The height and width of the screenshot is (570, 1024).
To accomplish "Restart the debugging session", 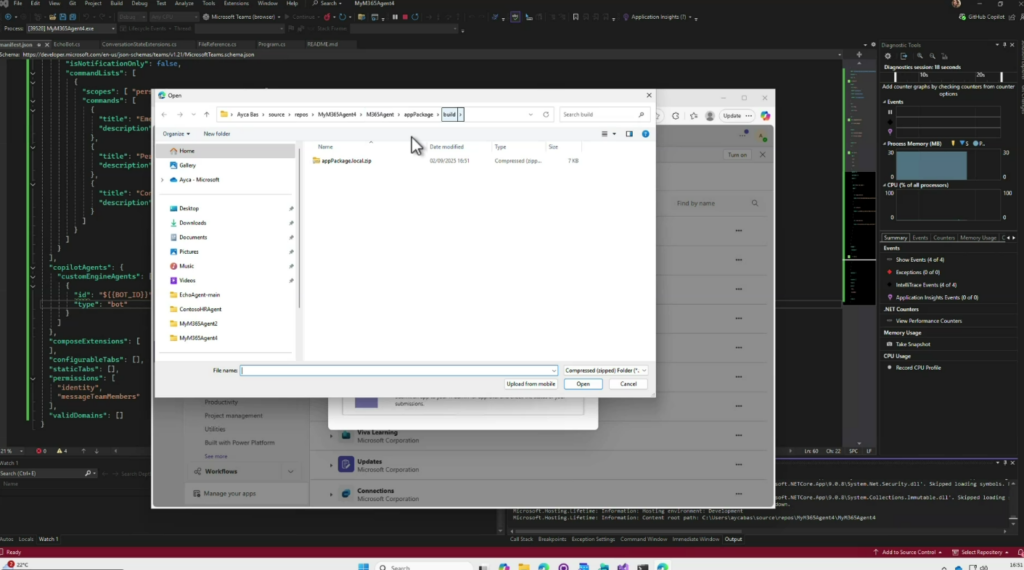I will click(x=415, y=17).
